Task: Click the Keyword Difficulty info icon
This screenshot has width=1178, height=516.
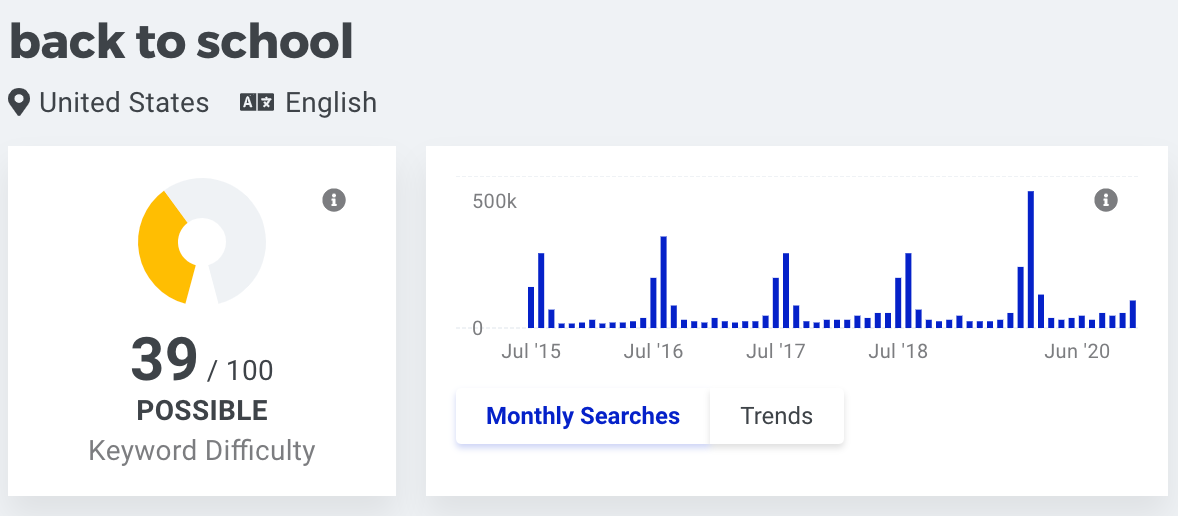Action: click(x=334, y=201)
